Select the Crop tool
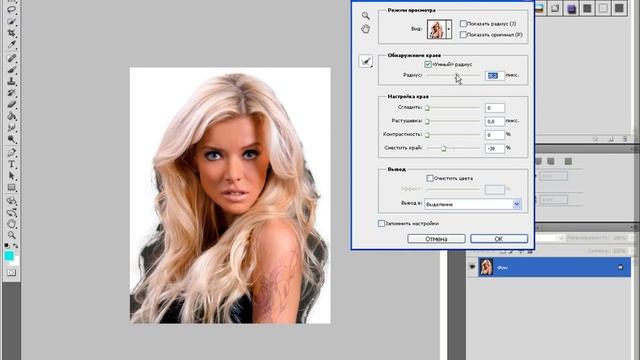 point(11,33)
